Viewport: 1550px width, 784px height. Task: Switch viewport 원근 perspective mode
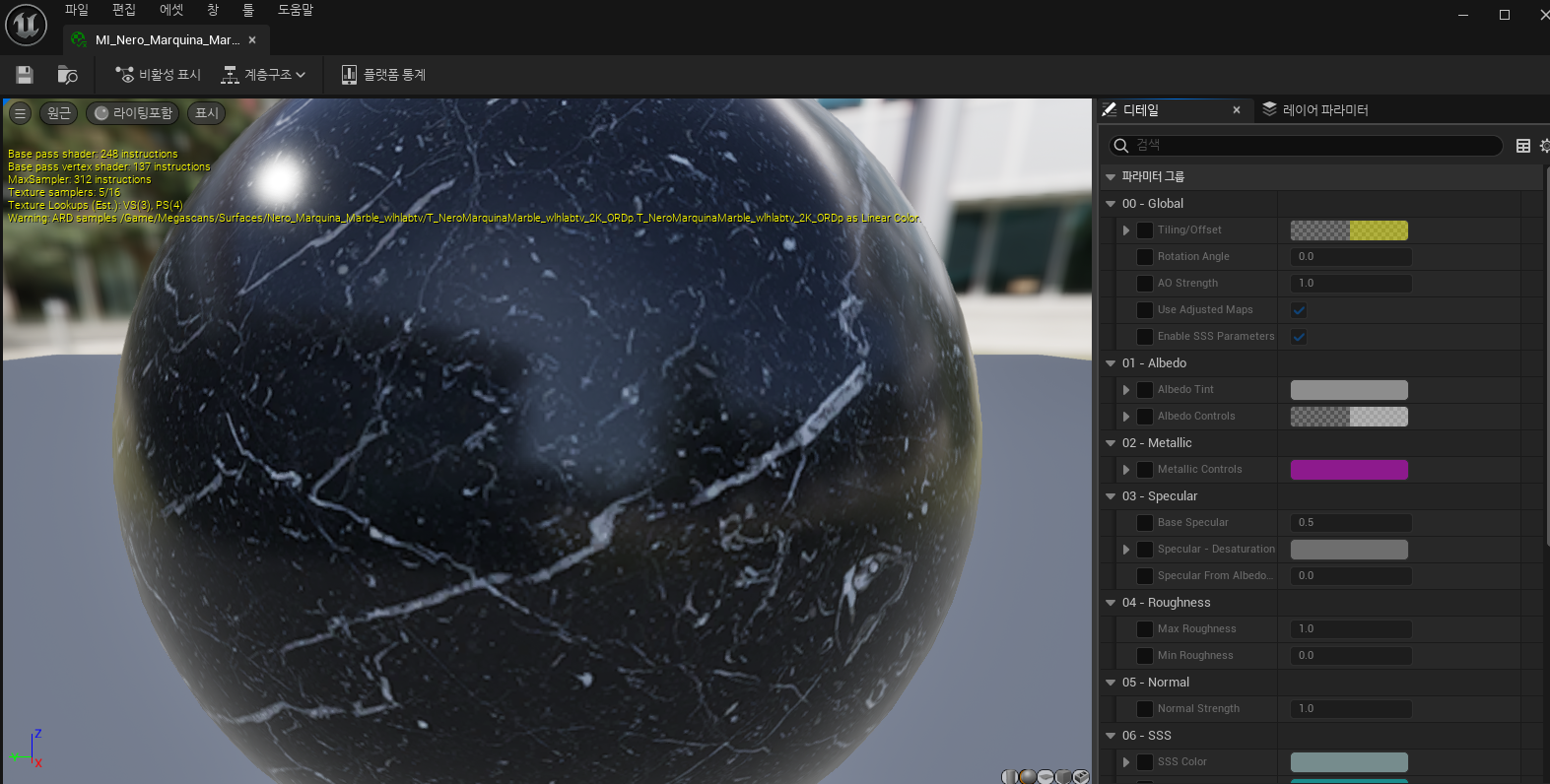[x=59, y=113]
